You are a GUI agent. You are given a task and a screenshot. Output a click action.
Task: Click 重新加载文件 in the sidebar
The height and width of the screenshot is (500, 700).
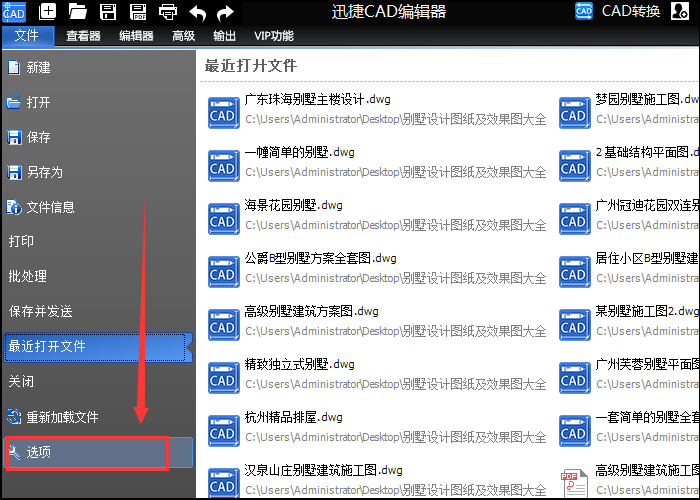point(62,417)
